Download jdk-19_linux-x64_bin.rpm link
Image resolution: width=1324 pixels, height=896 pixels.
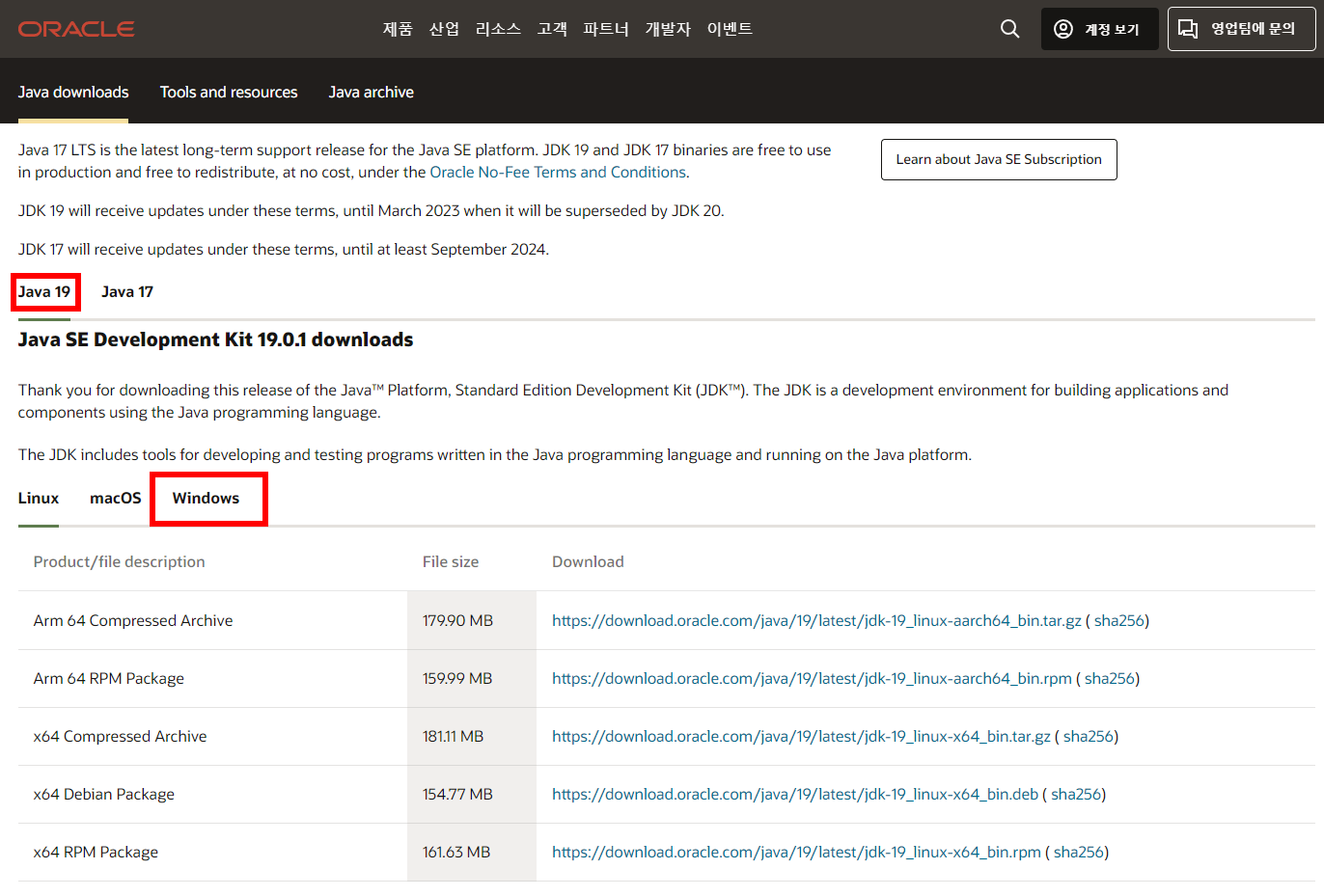click(796, 853)
